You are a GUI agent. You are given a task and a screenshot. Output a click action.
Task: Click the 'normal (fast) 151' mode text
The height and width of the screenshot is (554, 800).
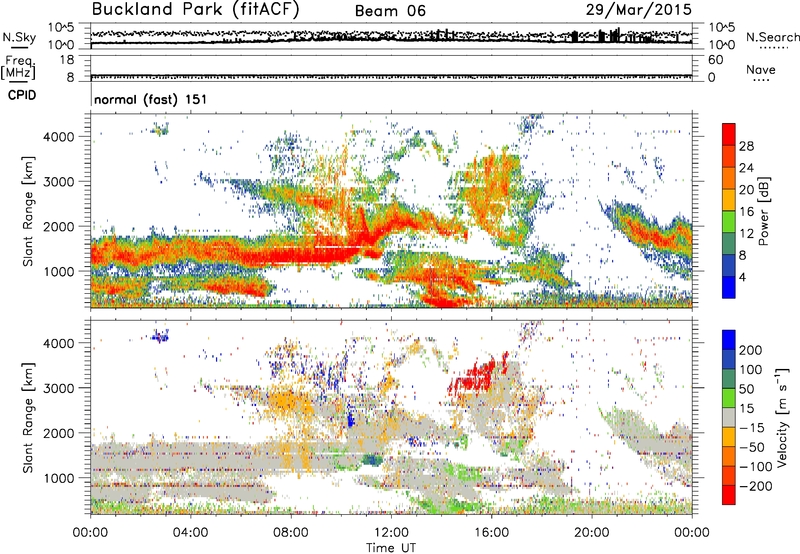(x=151, y=99)
